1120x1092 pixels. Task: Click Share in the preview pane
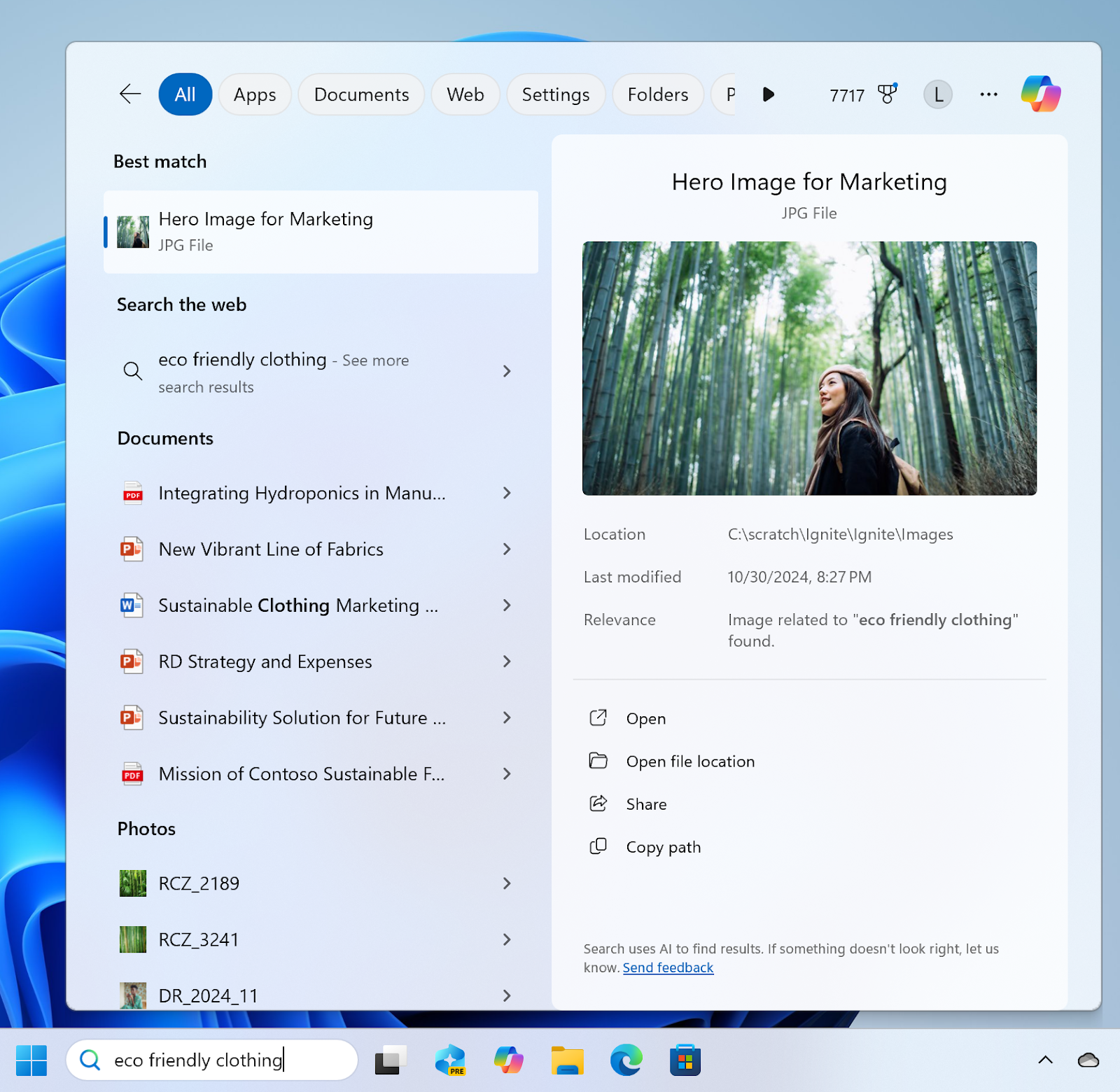click(x=646, y=804)
